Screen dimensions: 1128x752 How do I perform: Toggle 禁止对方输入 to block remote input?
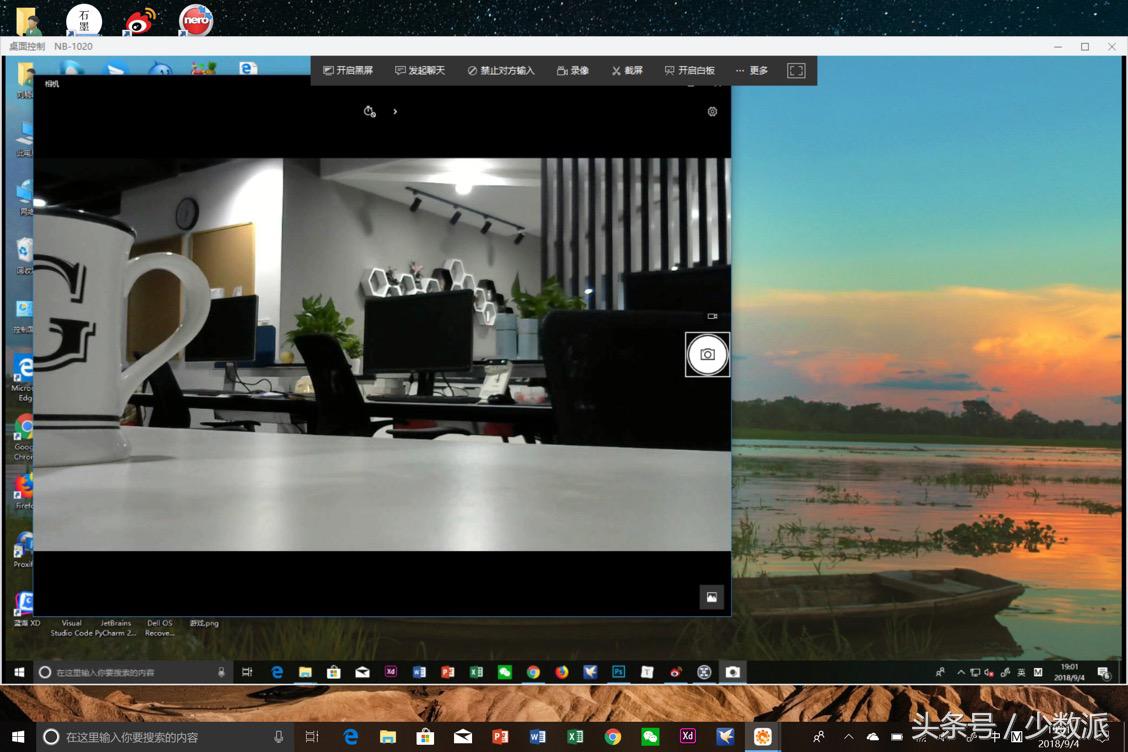[501, 71]
